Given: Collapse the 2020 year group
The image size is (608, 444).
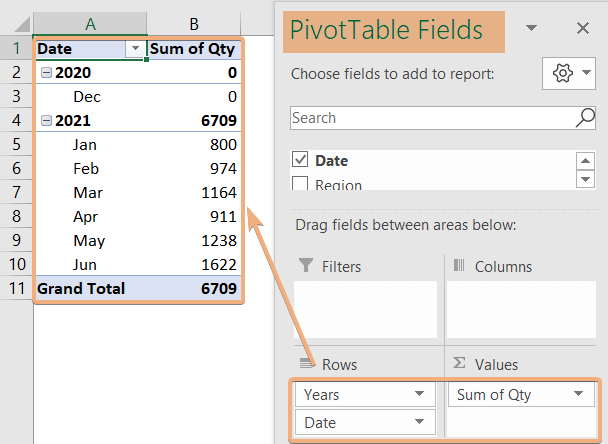Looking at the screenshot, I should point(46,73).
